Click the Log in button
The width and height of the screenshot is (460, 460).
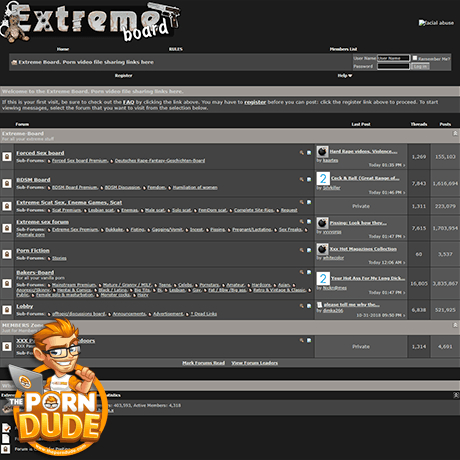pyautogui.click(x=420, y=66)
